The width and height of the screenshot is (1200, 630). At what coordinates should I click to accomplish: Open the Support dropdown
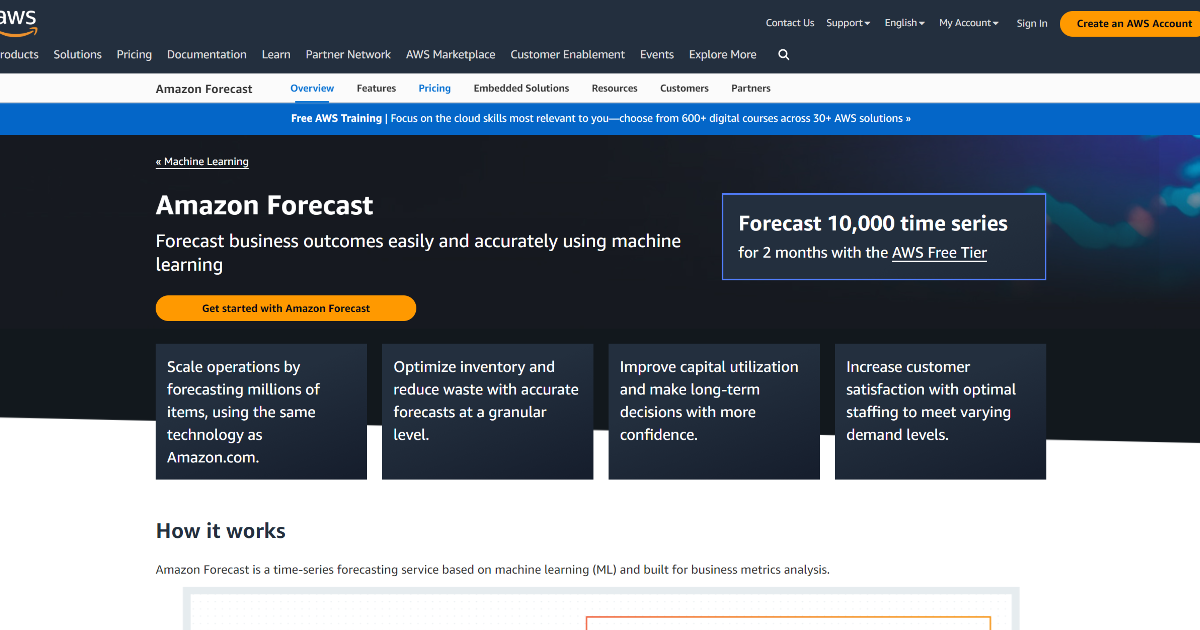pos(846,22)
